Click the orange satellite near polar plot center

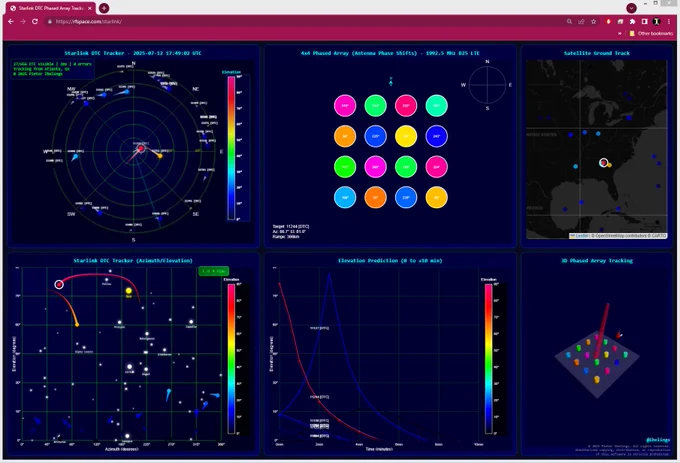160,156
